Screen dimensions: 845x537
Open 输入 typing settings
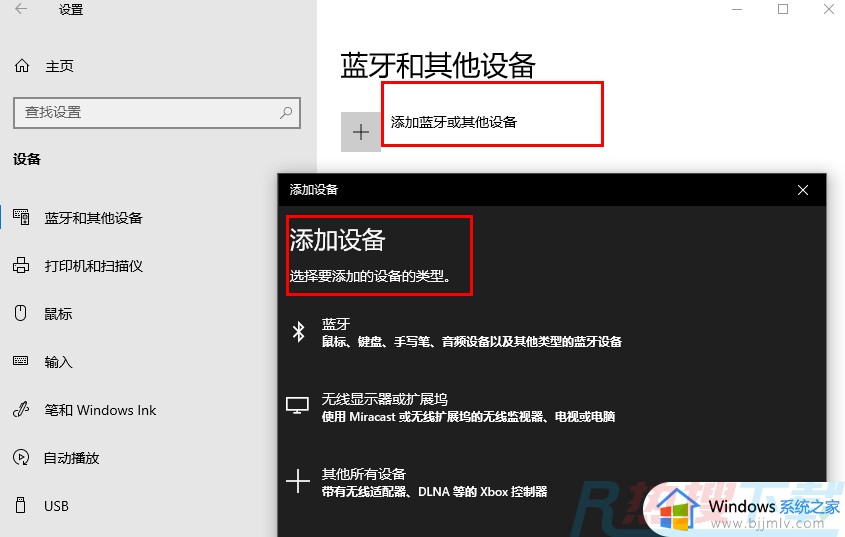click(58, 362)
